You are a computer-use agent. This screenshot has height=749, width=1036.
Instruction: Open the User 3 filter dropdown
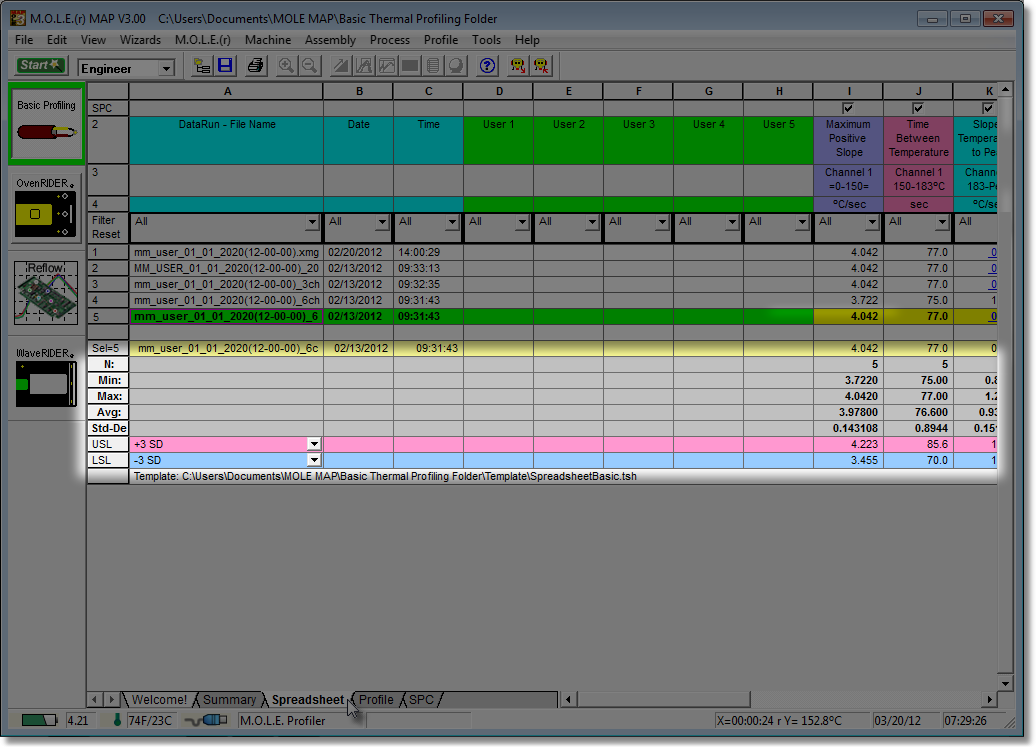tap(663, 223)
